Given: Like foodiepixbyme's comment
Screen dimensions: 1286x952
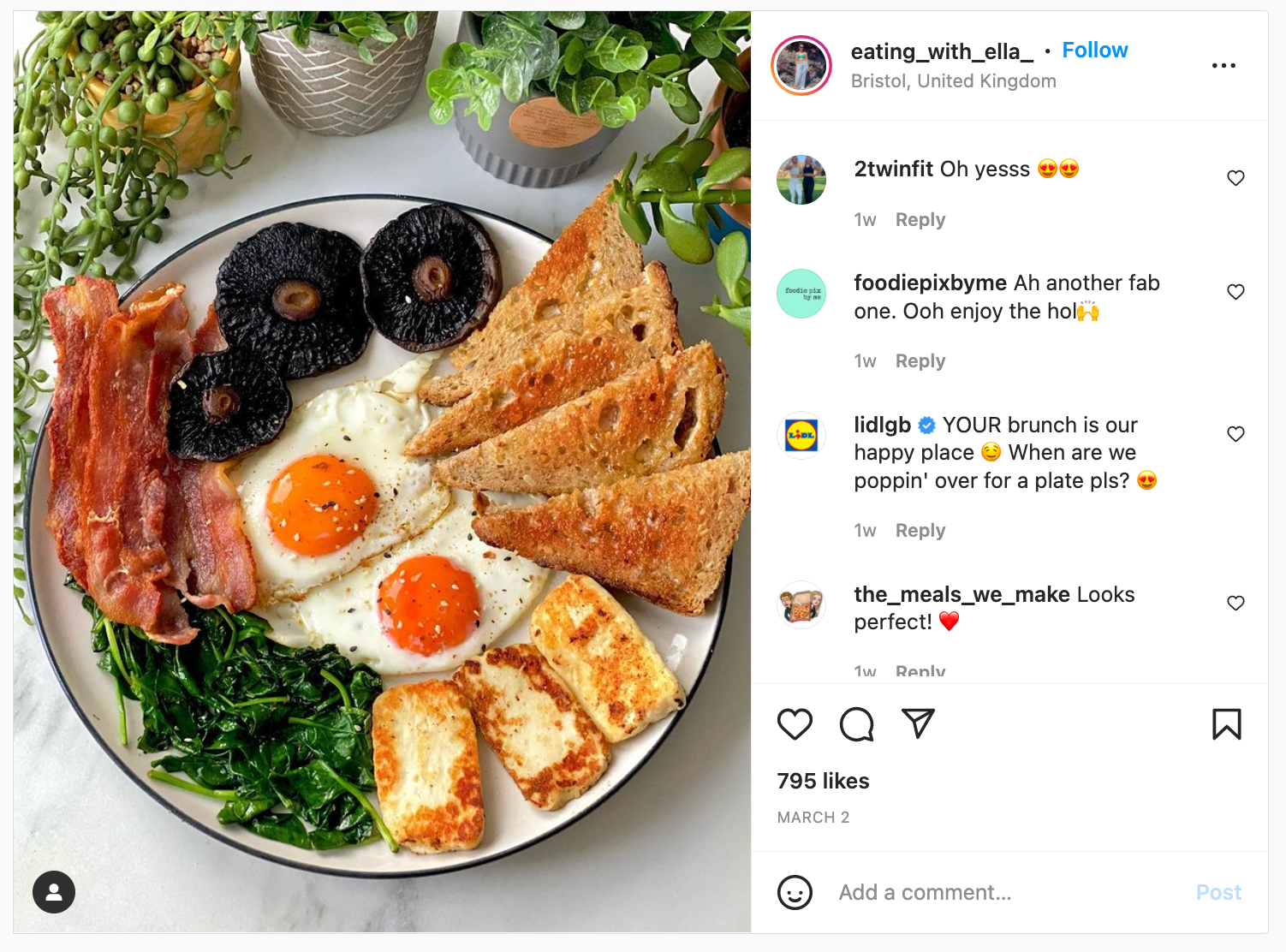Looking at the screenshot, I should (x=1235, y=292).
